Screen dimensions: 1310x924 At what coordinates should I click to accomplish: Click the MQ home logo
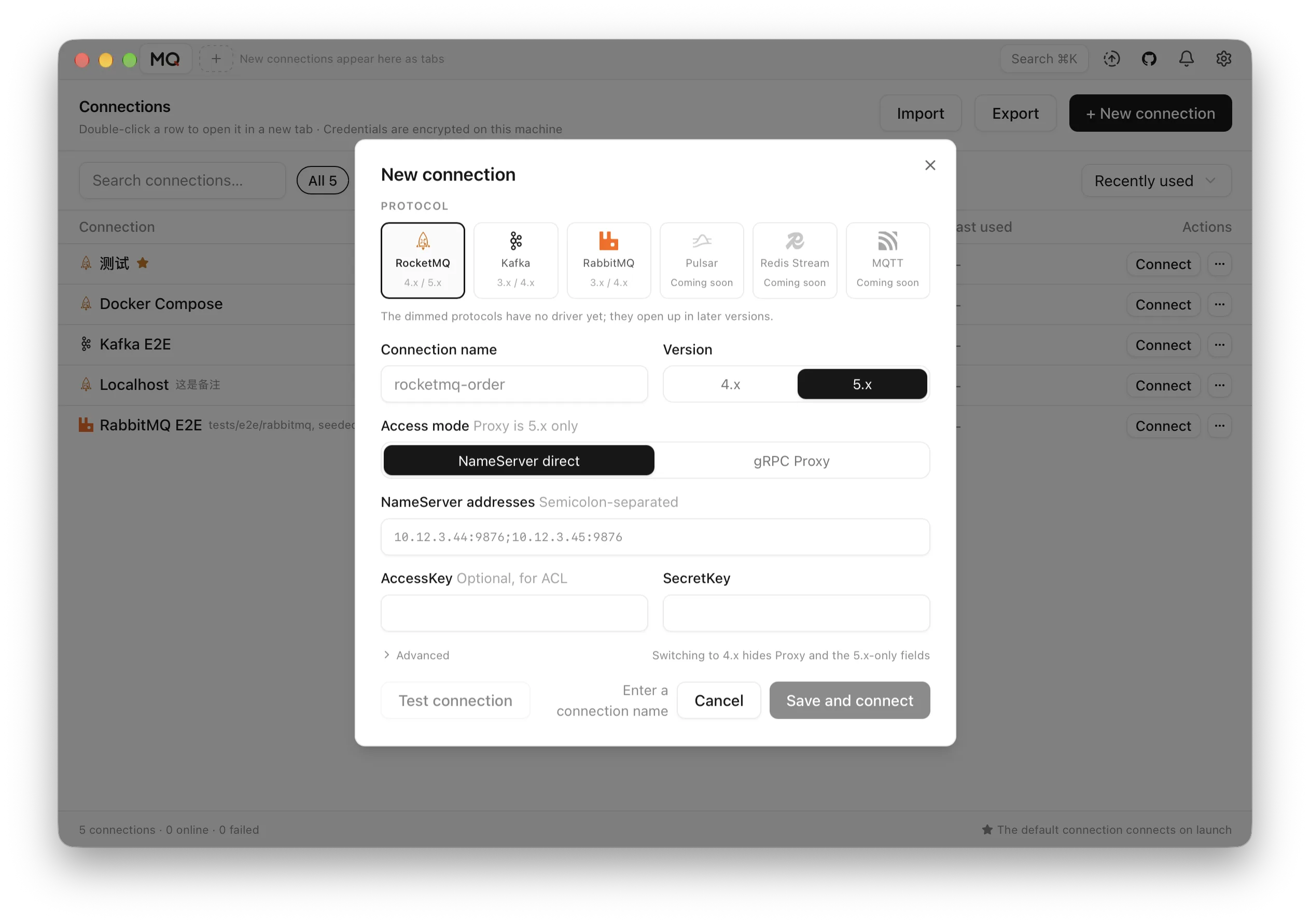pyautogui.click(x=165, y=59)
